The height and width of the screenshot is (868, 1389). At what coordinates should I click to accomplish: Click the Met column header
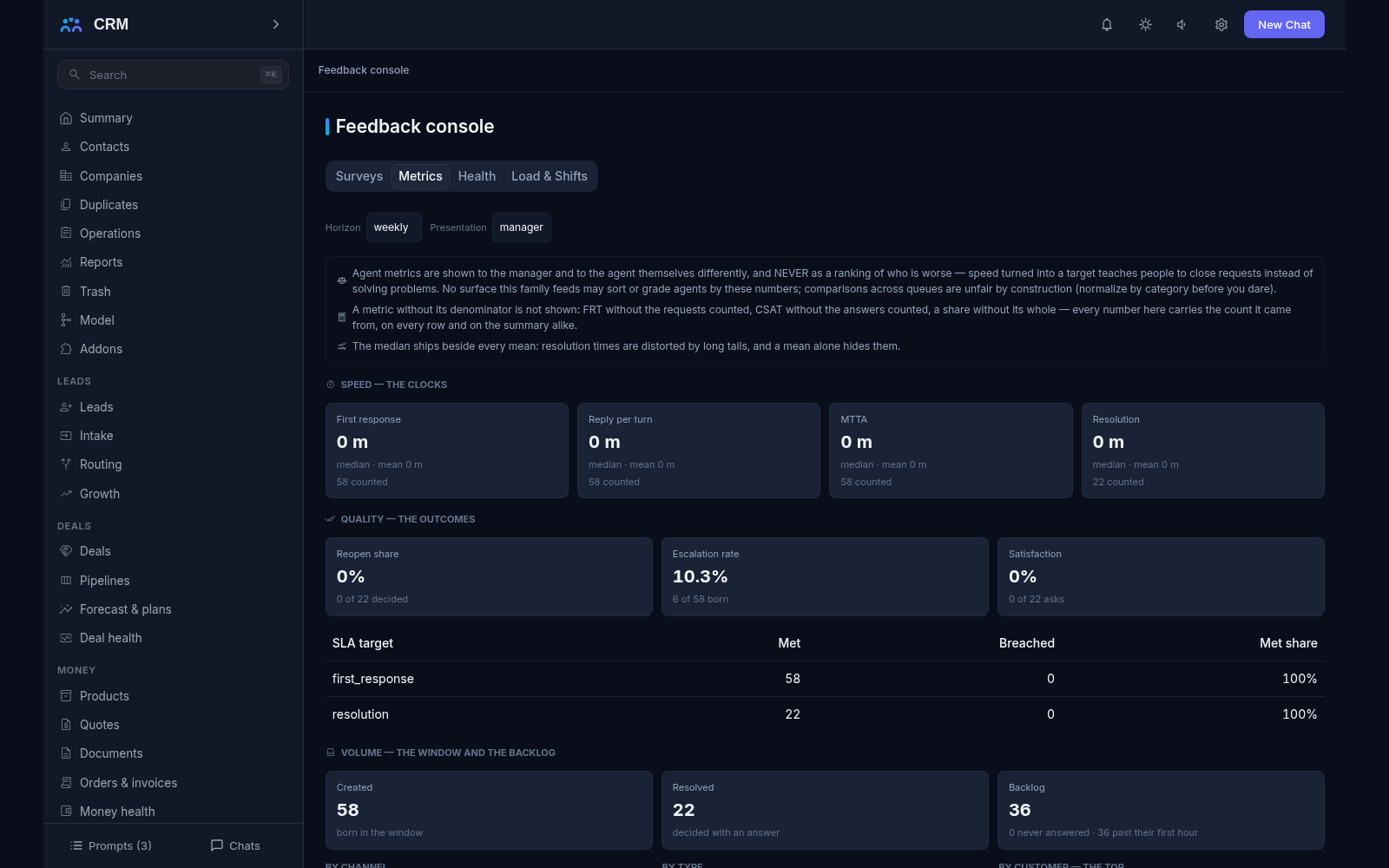[789, 643]
